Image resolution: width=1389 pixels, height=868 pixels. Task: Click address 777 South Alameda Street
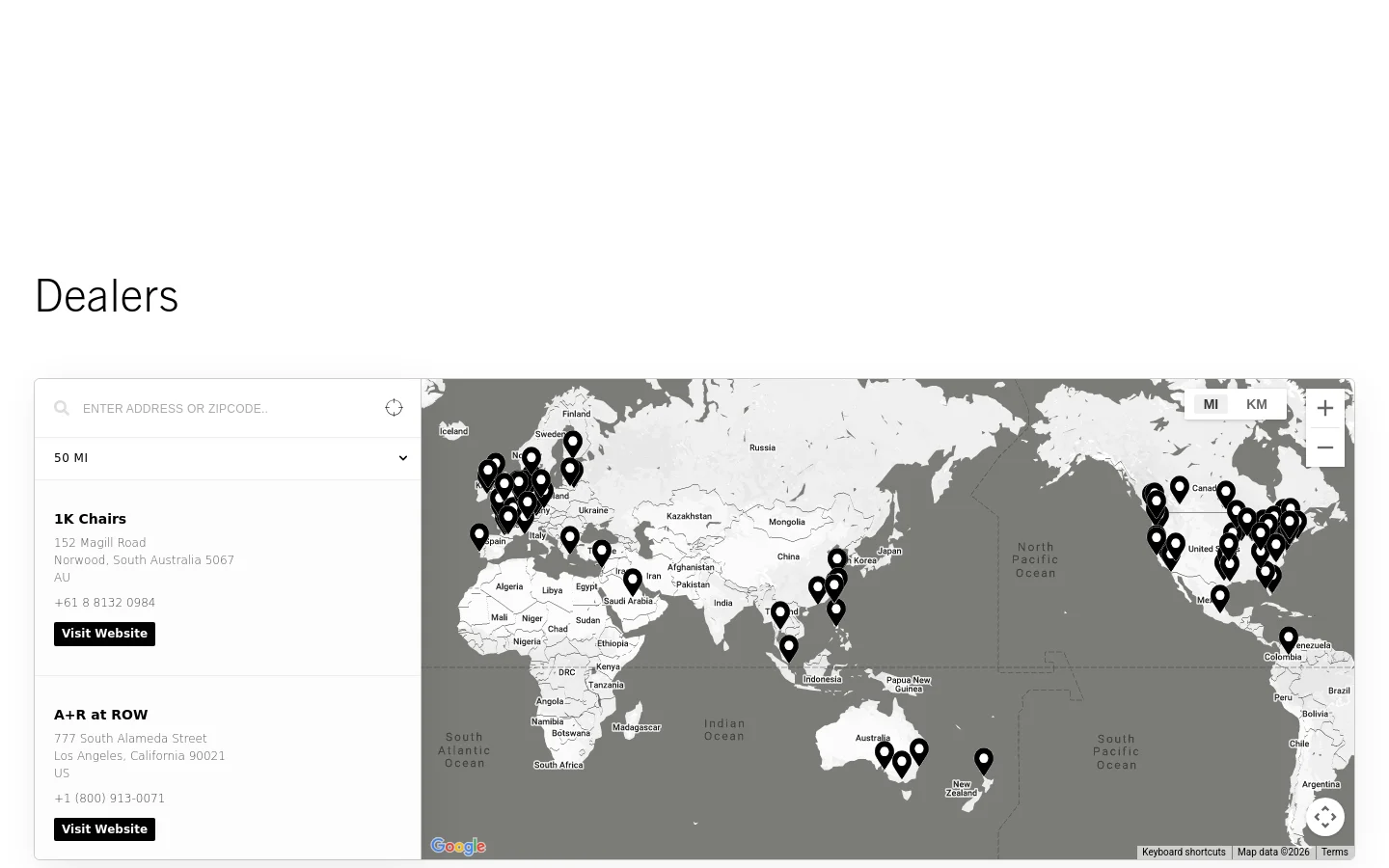130,739
